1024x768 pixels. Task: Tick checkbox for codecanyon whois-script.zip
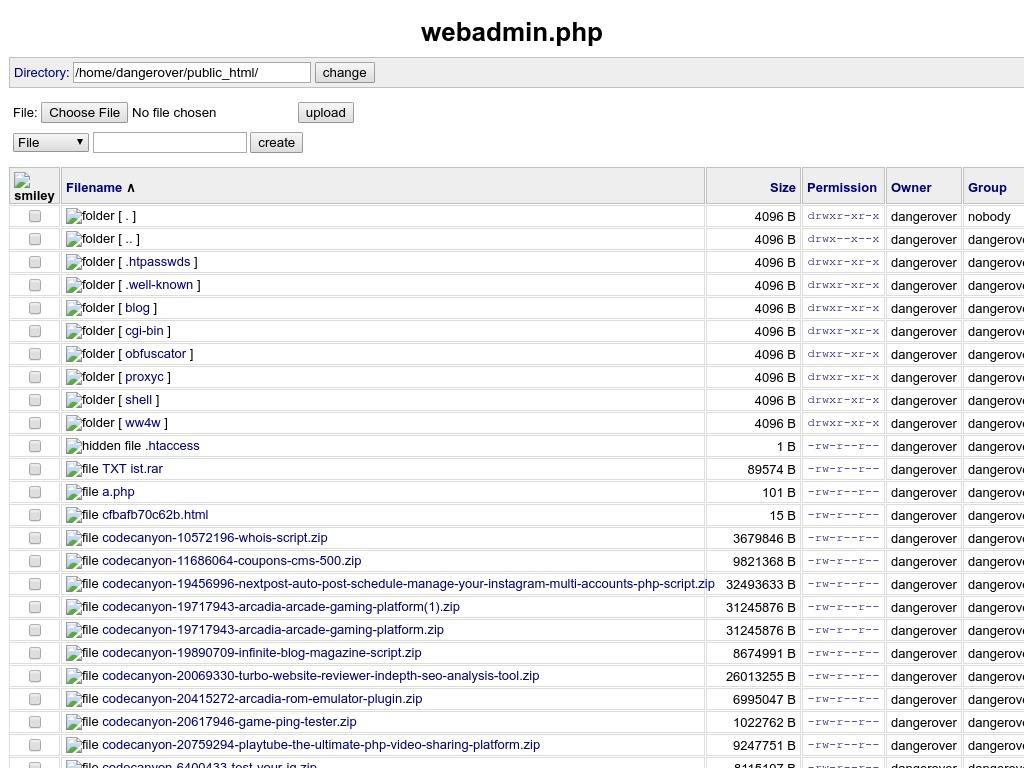35,538
